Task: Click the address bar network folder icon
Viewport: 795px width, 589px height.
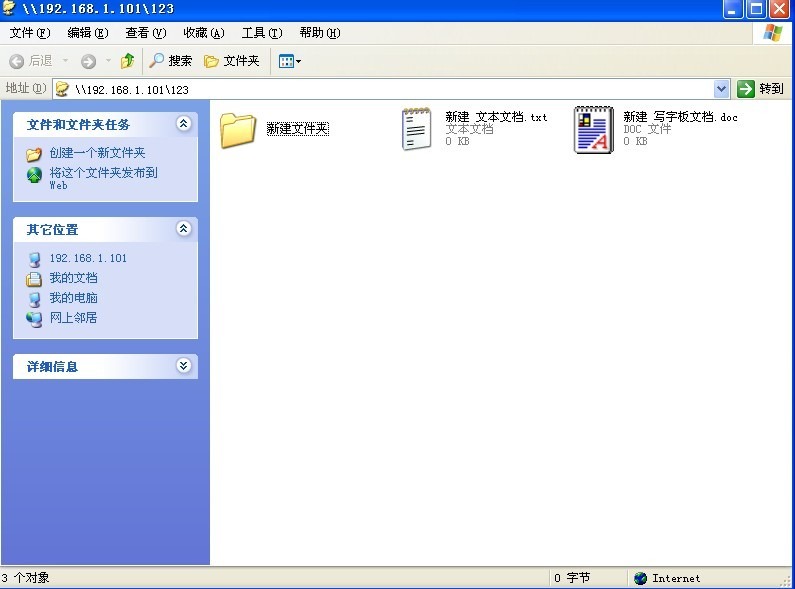Action: 62,89
